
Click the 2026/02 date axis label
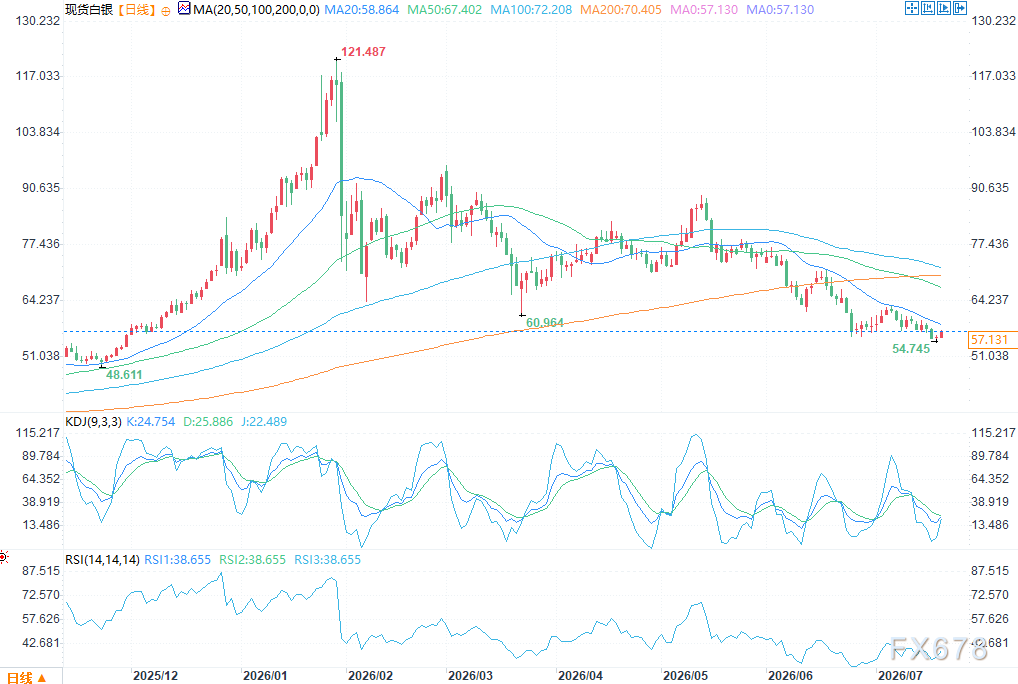click(x=370, y=676)
